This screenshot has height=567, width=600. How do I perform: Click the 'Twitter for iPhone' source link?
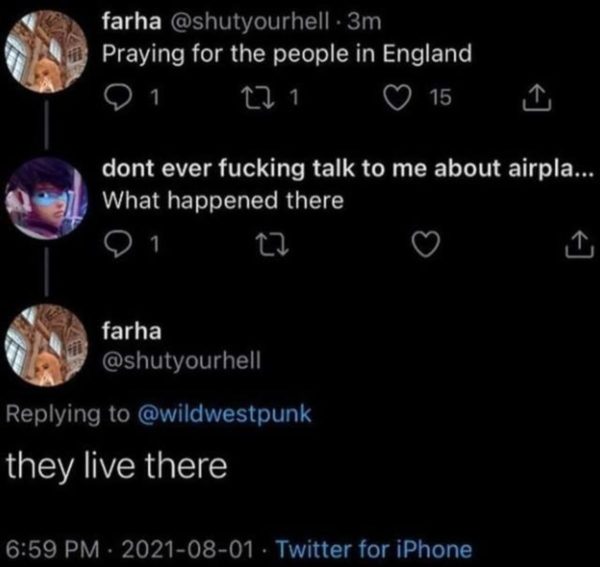coord(373,548)
